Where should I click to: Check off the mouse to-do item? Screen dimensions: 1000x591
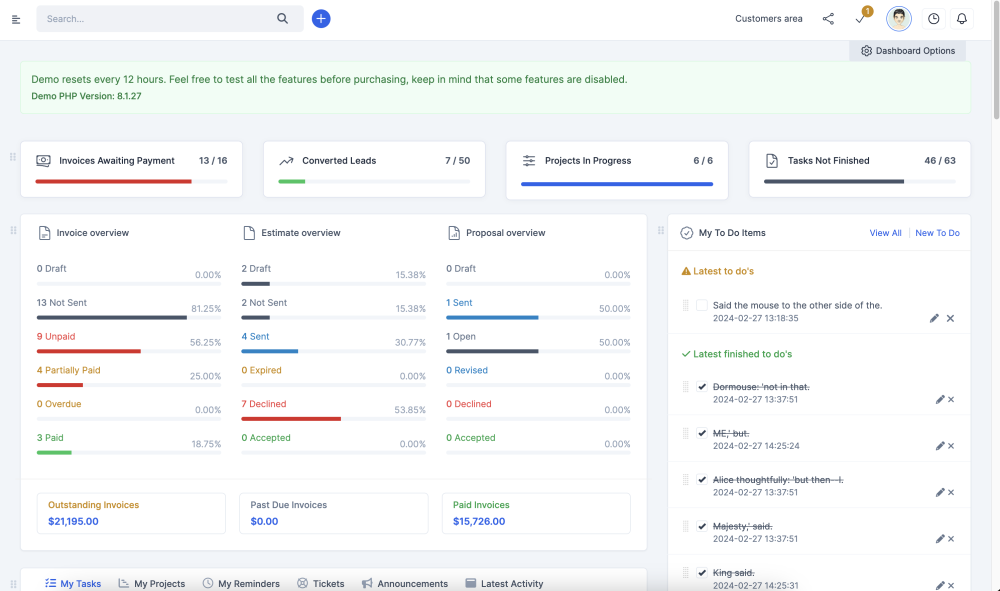[x=701, y=305]
